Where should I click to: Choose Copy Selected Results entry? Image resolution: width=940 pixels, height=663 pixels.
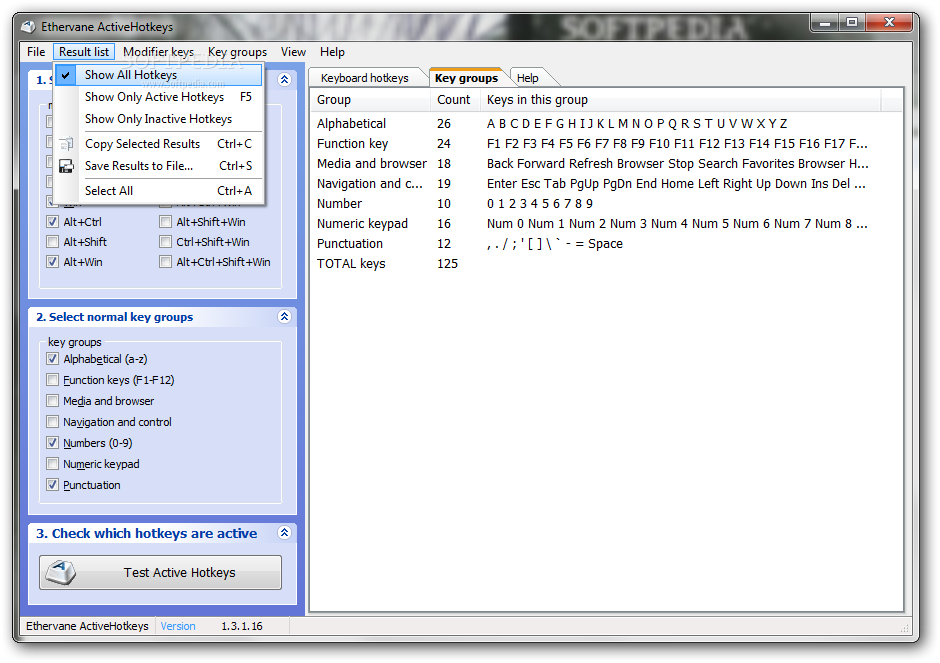tap(159, 144)
